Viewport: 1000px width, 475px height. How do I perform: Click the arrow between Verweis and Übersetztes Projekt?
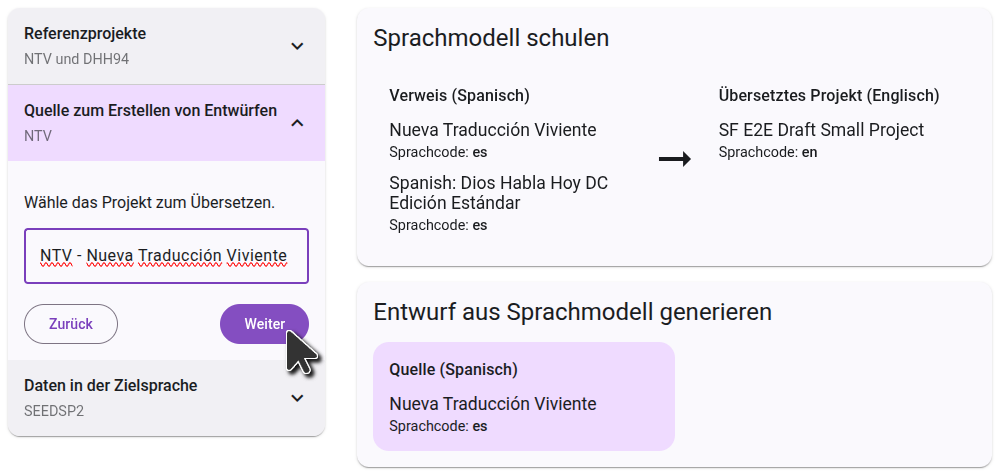(675, 160)
